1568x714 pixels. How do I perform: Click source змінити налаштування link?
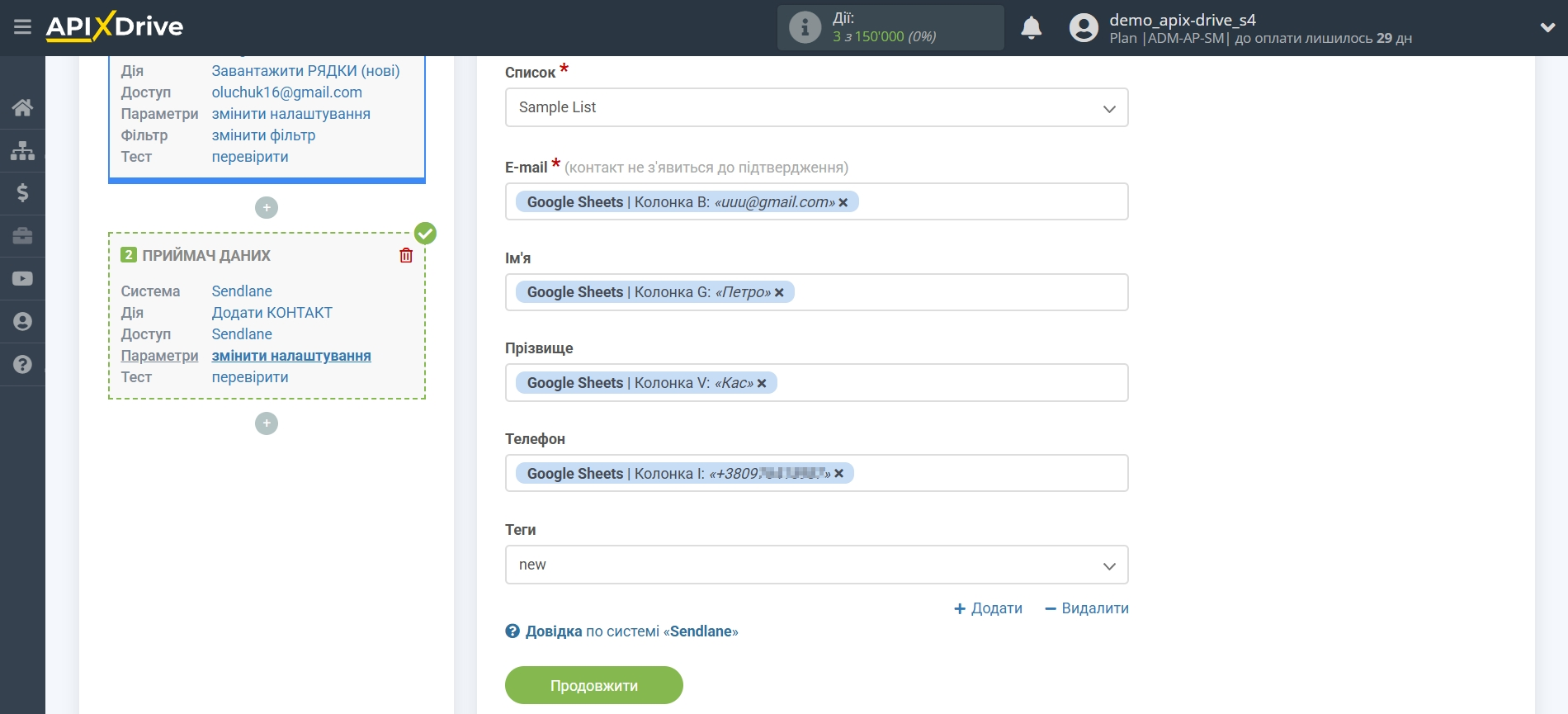[290, 114]
